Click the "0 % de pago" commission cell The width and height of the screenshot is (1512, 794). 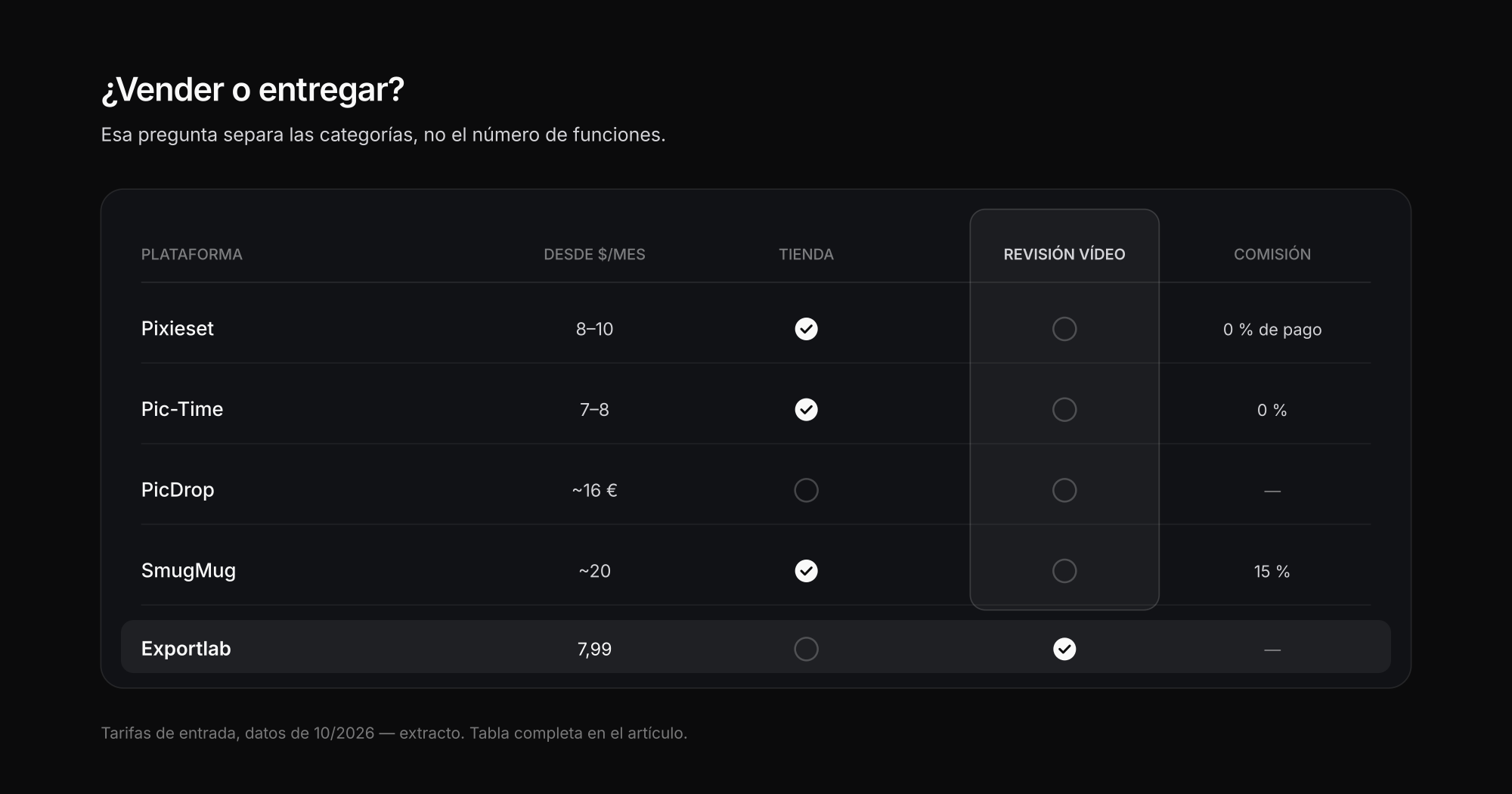tap(1272, 330)
